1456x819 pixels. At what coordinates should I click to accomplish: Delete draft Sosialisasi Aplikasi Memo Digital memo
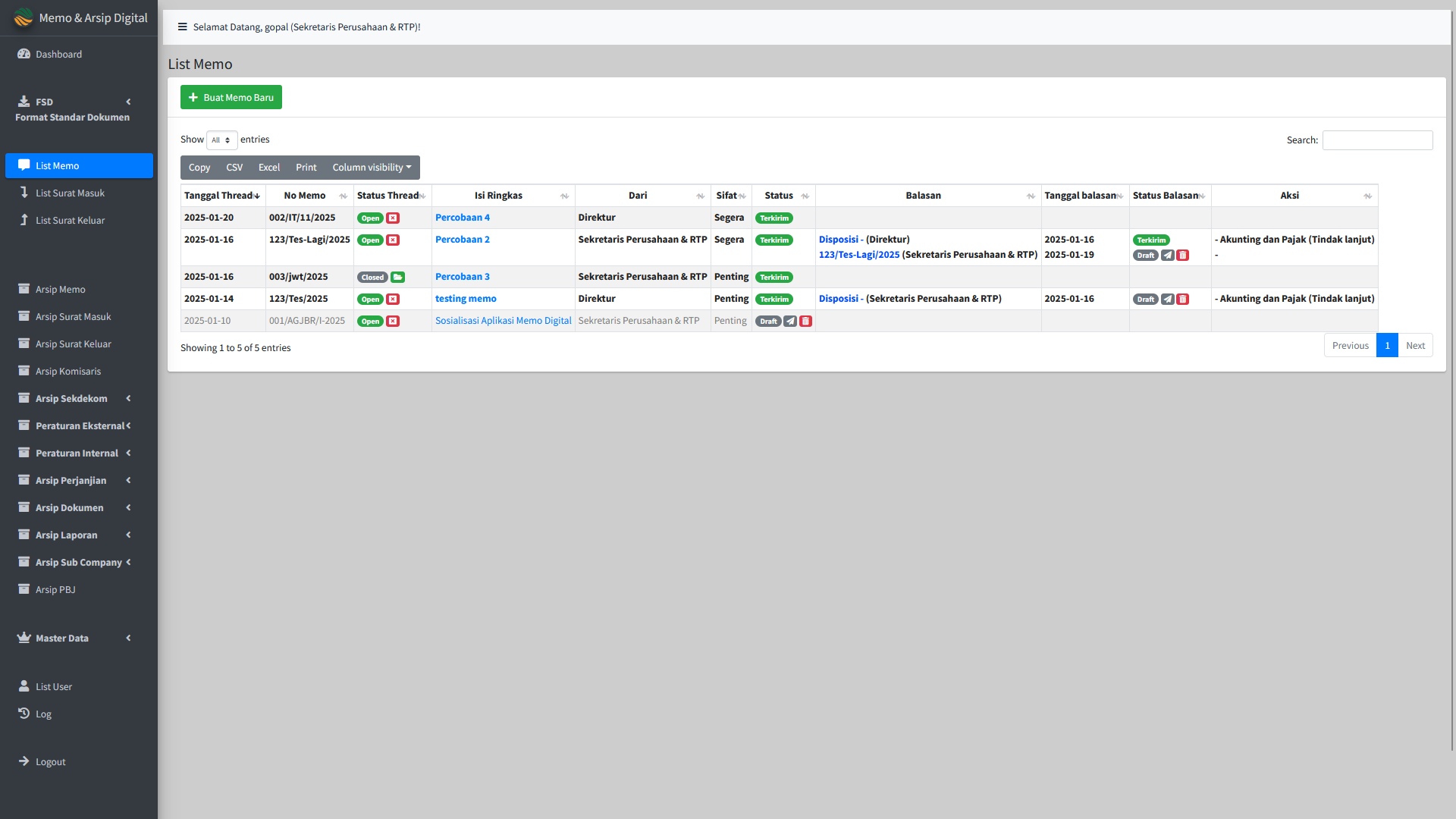click(806, 322)
